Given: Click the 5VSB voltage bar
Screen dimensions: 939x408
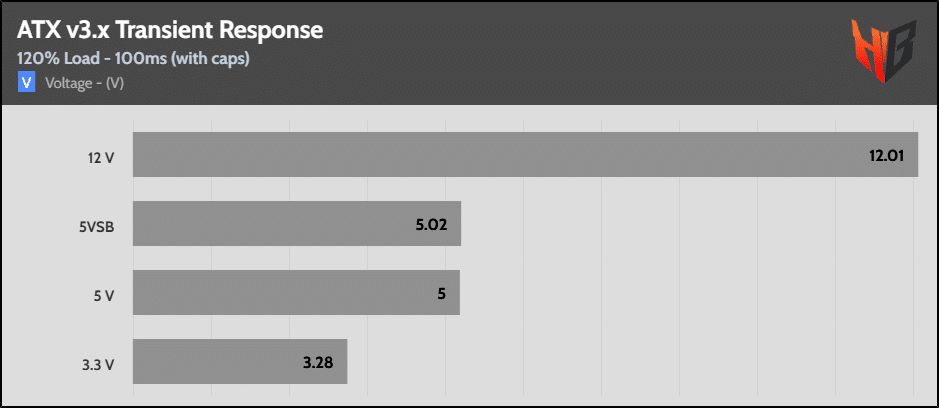Looking at the screenshot, I should tap(297, 224).
